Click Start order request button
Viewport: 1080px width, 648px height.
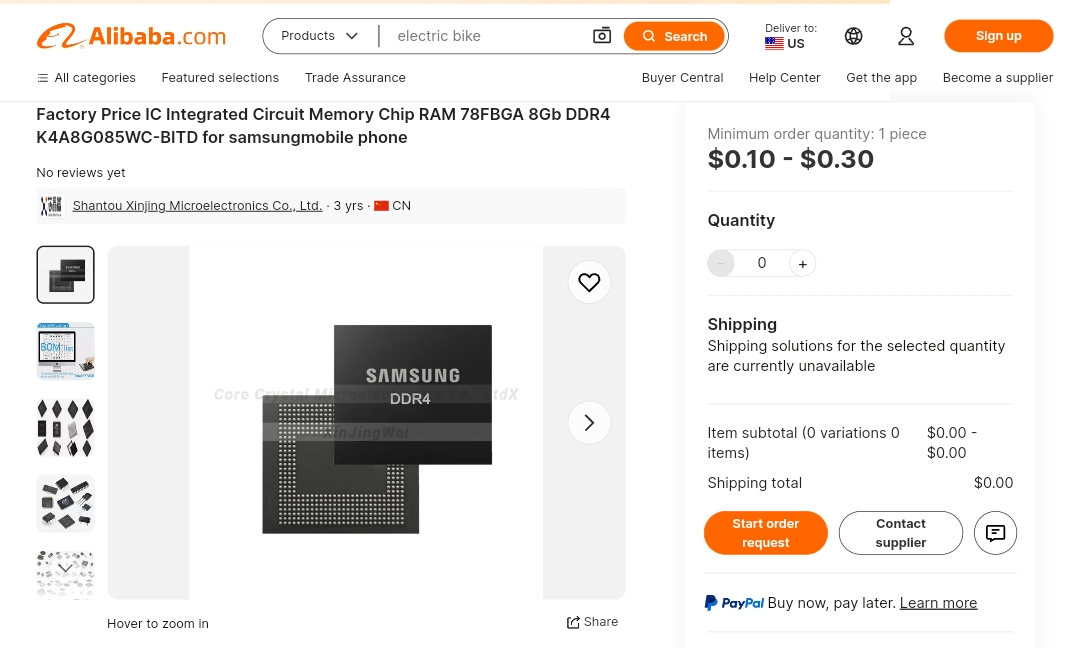click(765, 532)
